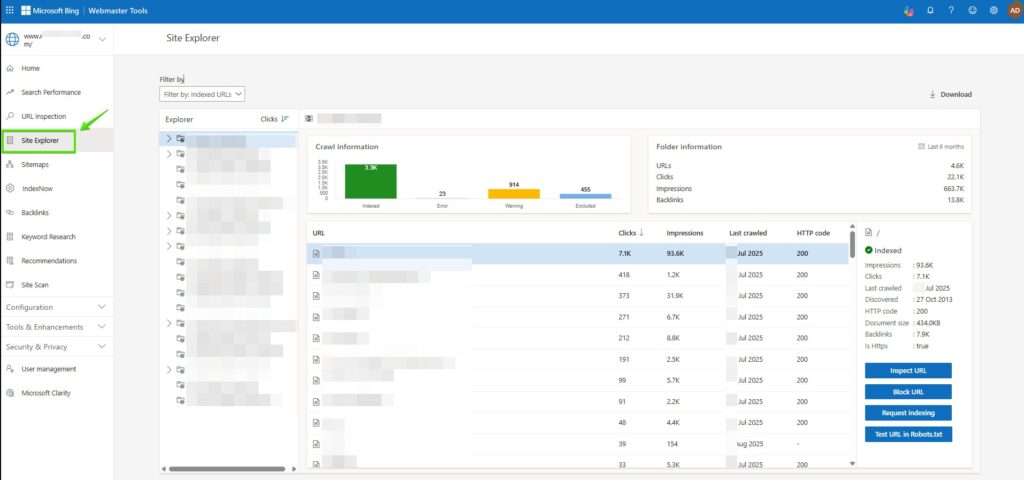Open the help question mark icon
The image size is (1024, 480).
[951, 10]
